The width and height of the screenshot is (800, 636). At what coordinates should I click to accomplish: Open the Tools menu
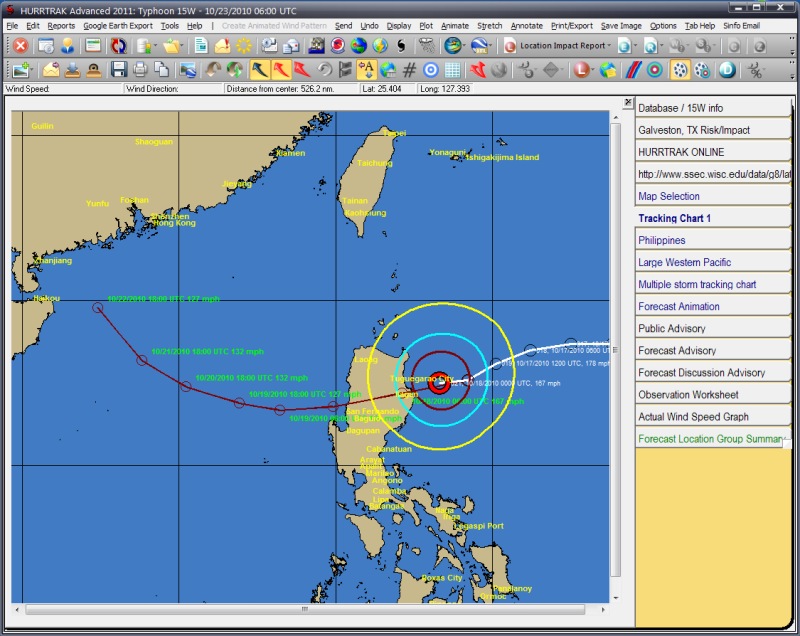170,26
